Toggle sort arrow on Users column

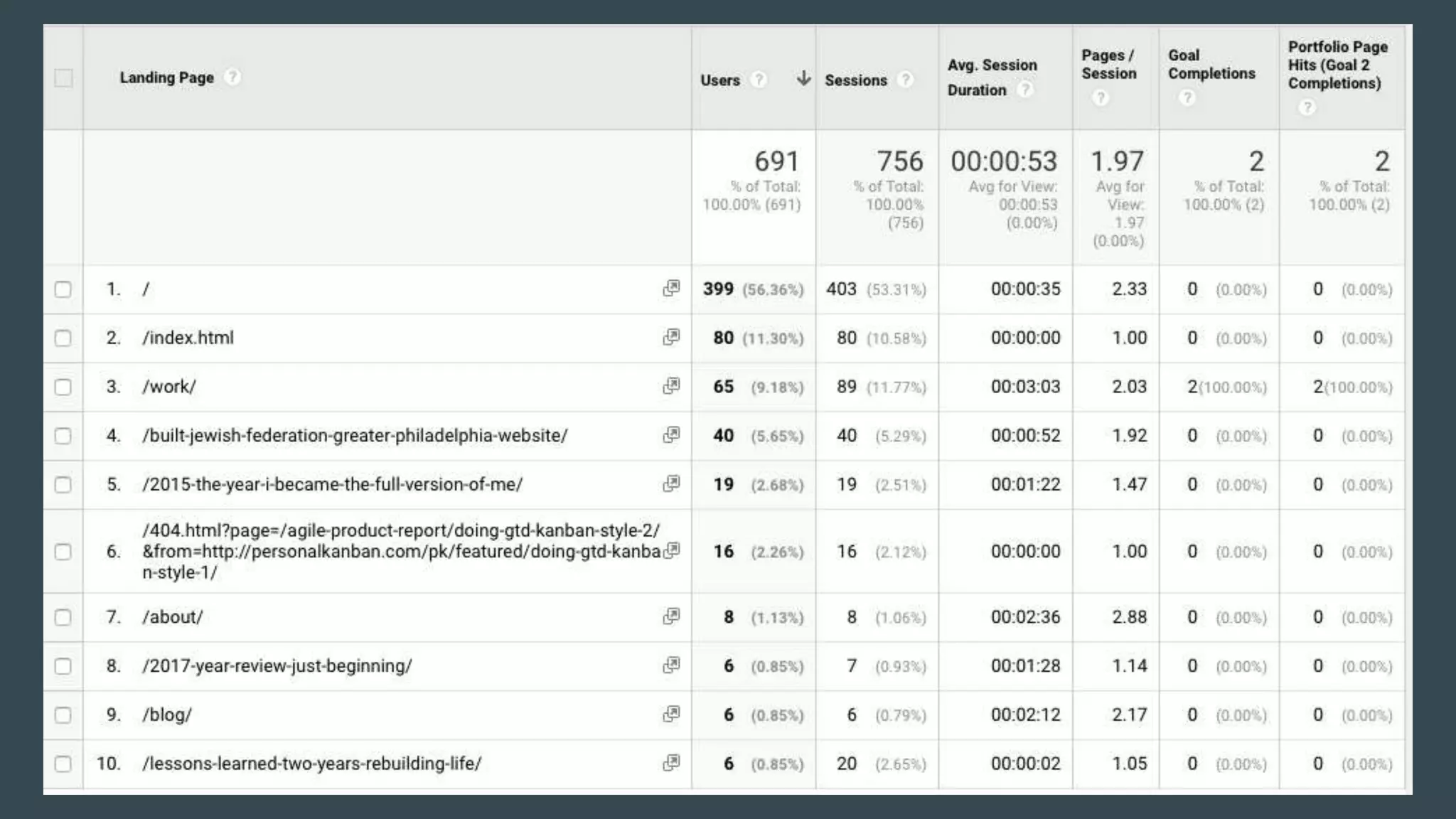[803, 78]
